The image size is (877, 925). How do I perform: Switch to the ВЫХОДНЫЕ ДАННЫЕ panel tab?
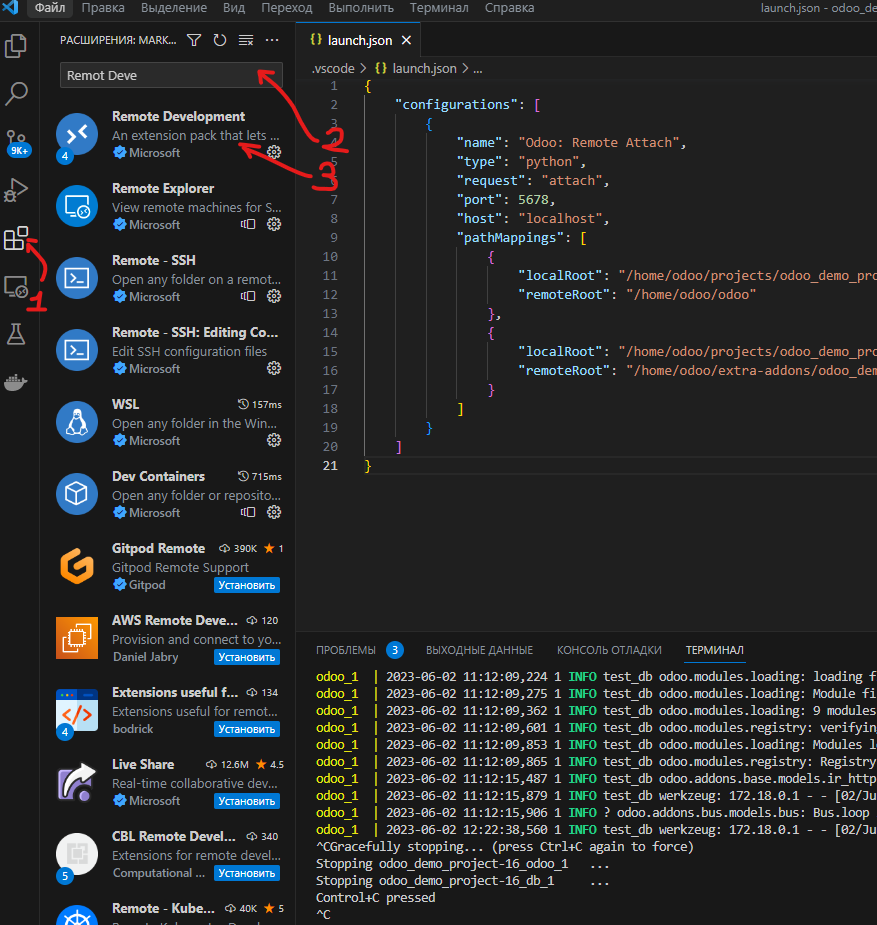point(479,650)
